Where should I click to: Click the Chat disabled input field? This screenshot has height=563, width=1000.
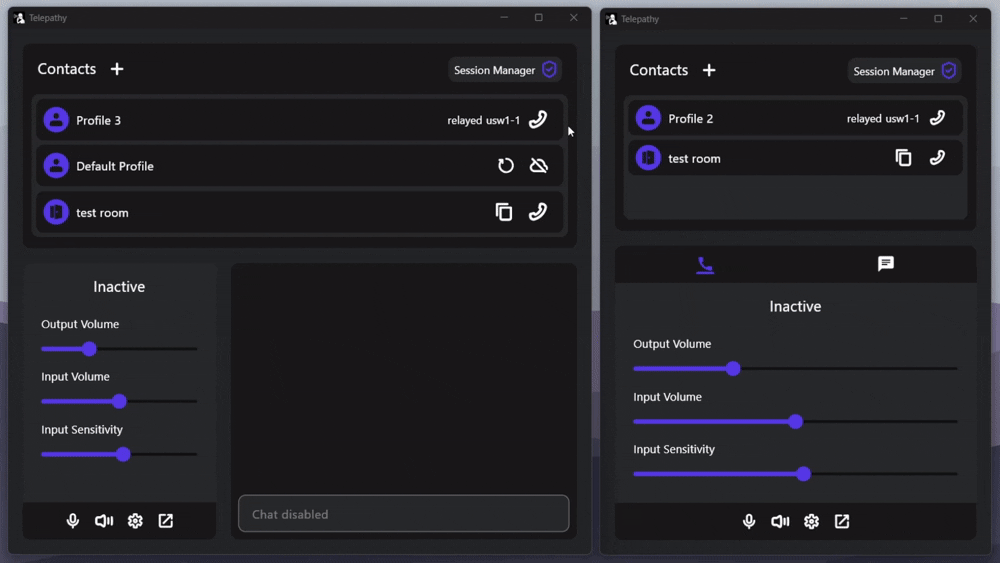point(404,513)
